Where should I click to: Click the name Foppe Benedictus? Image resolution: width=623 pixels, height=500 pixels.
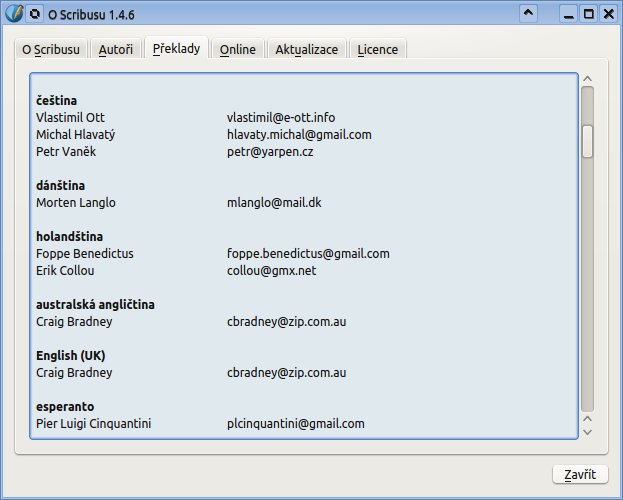tap(85, 254)
